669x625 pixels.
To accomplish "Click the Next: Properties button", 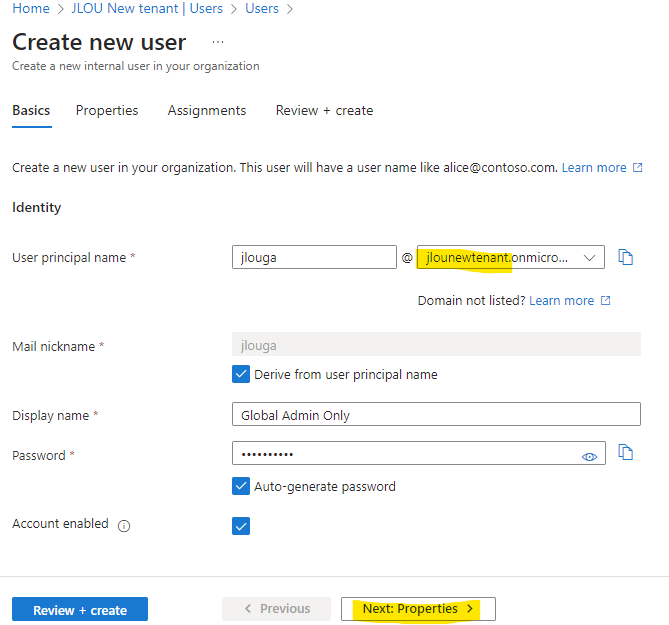I will [x=418, y=609].
